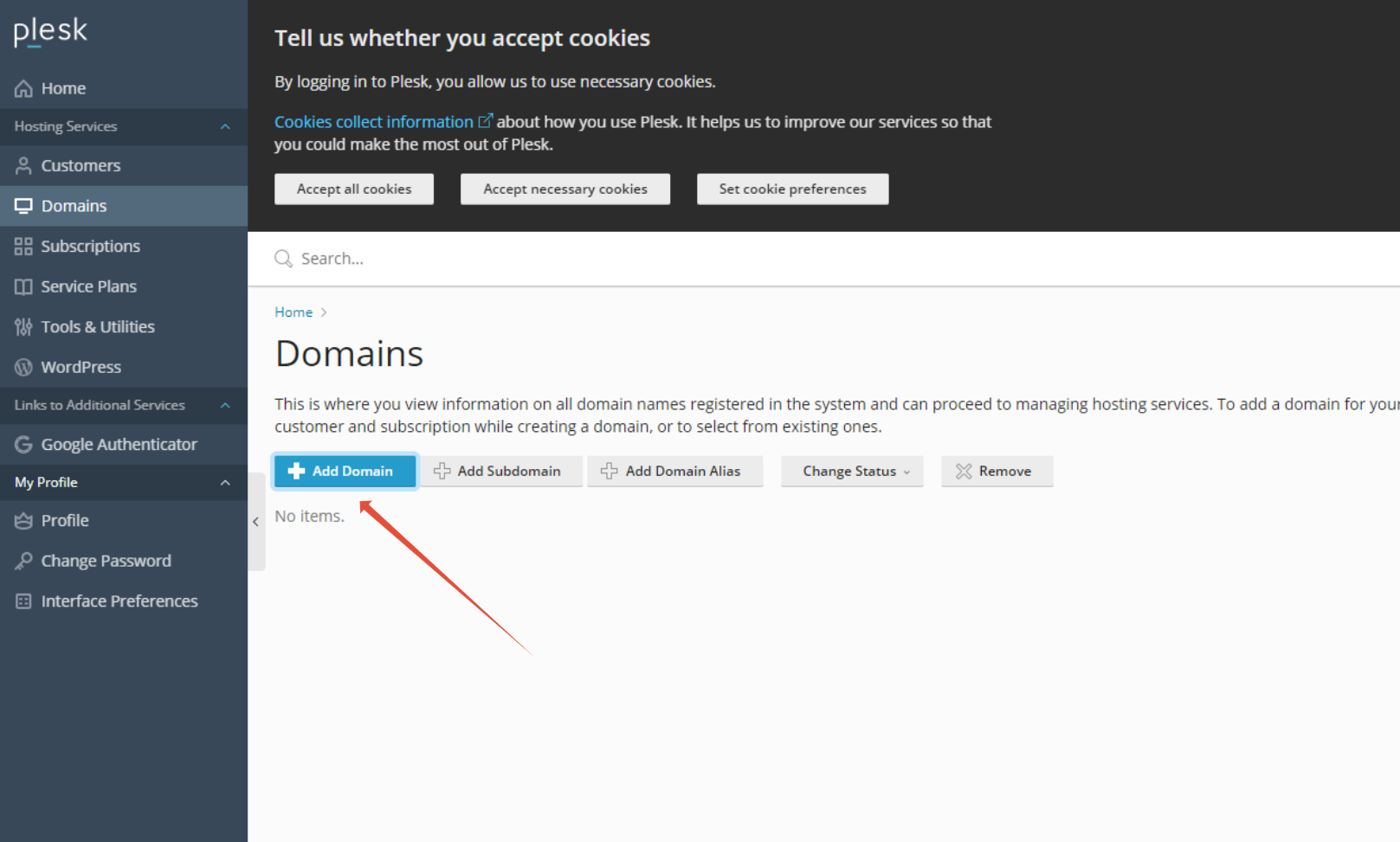Click Accept necessary cookies button
This screenshot has width=1400, height=842.
565,189
